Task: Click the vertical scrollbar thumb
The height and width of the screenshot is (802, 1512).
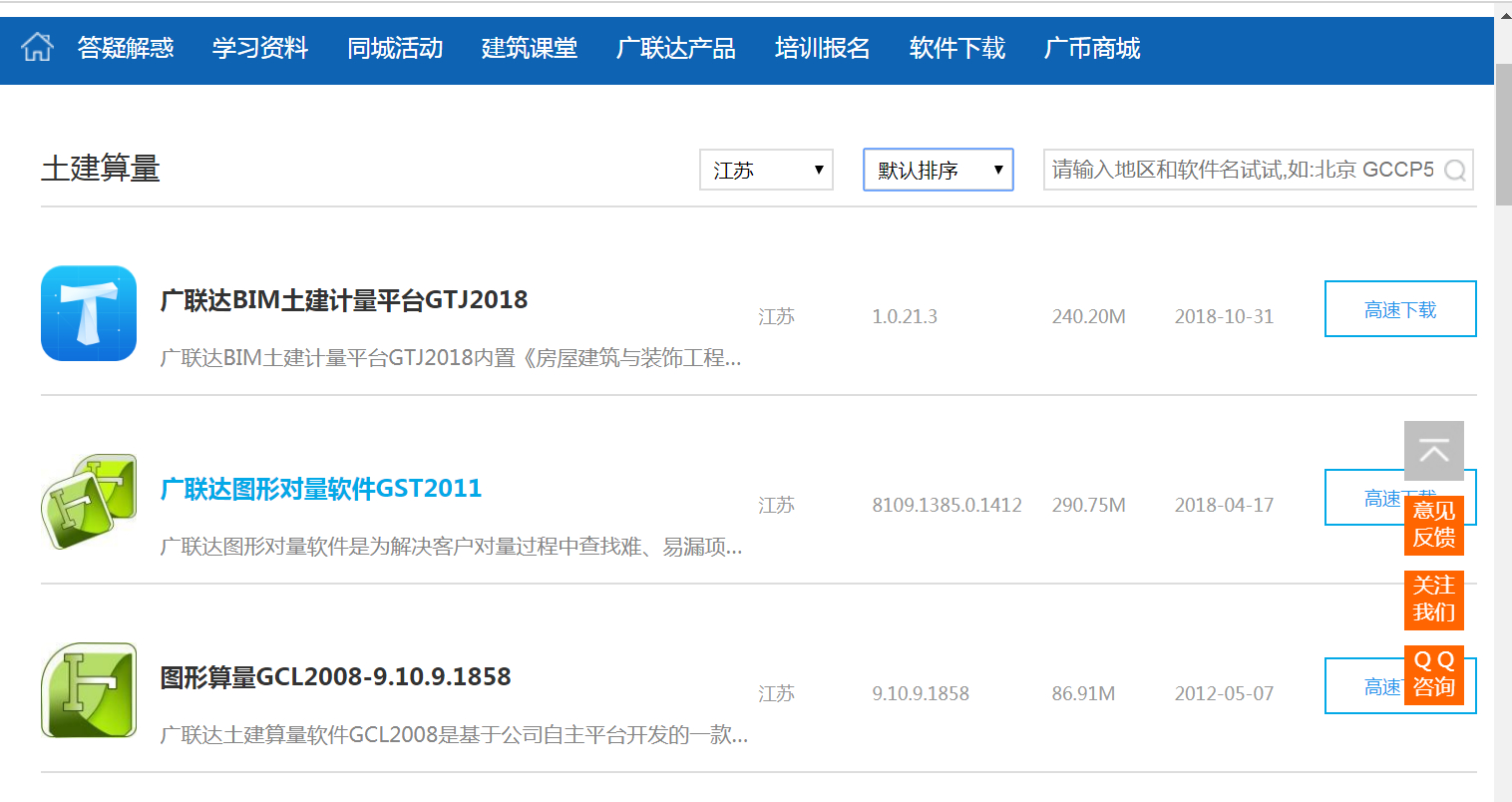Action: (x=1503, y=135)
